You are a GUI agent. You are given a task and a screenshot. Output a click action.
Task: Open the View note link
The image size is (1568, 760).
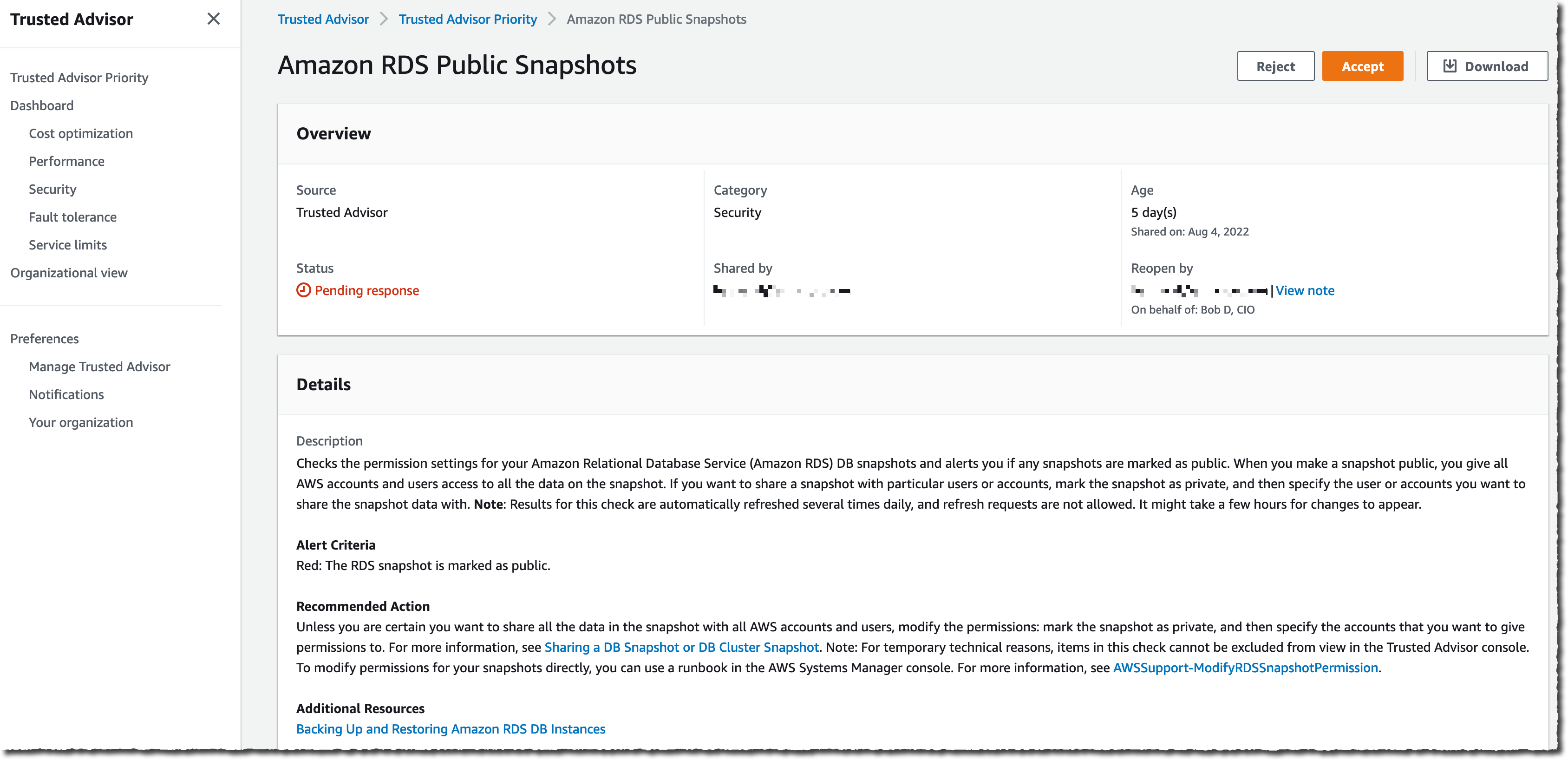click(x=1305, y=290)
